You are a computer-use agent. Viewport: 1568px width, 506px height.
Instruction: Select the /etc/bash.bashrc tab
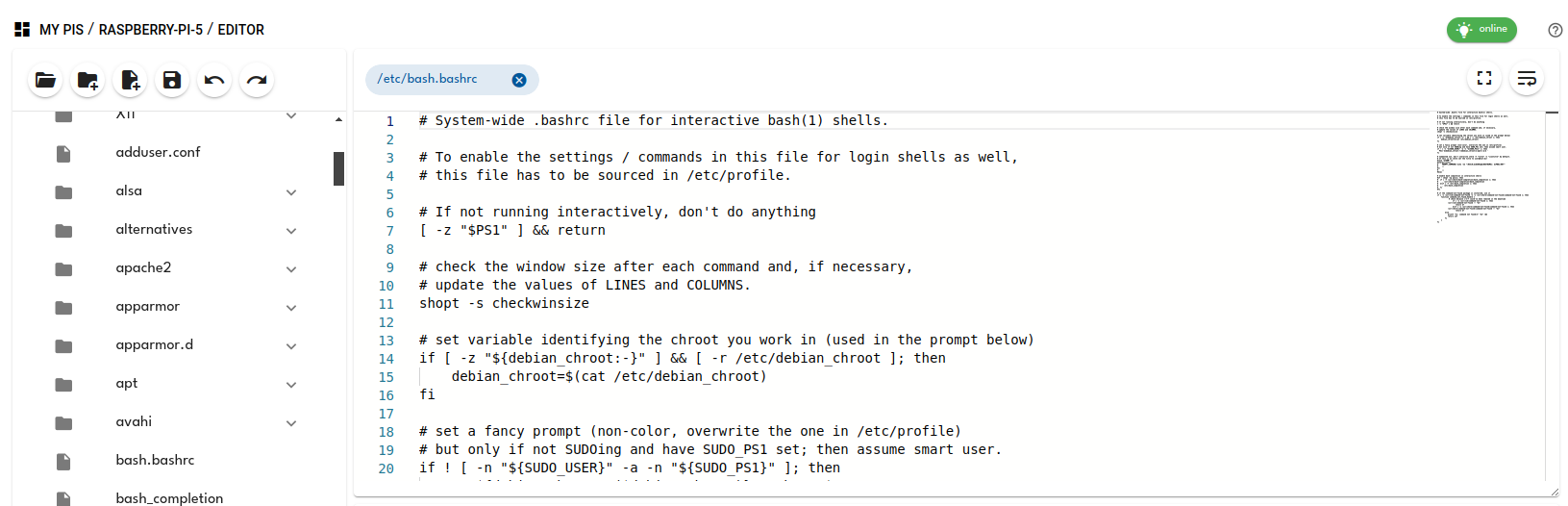428,79
